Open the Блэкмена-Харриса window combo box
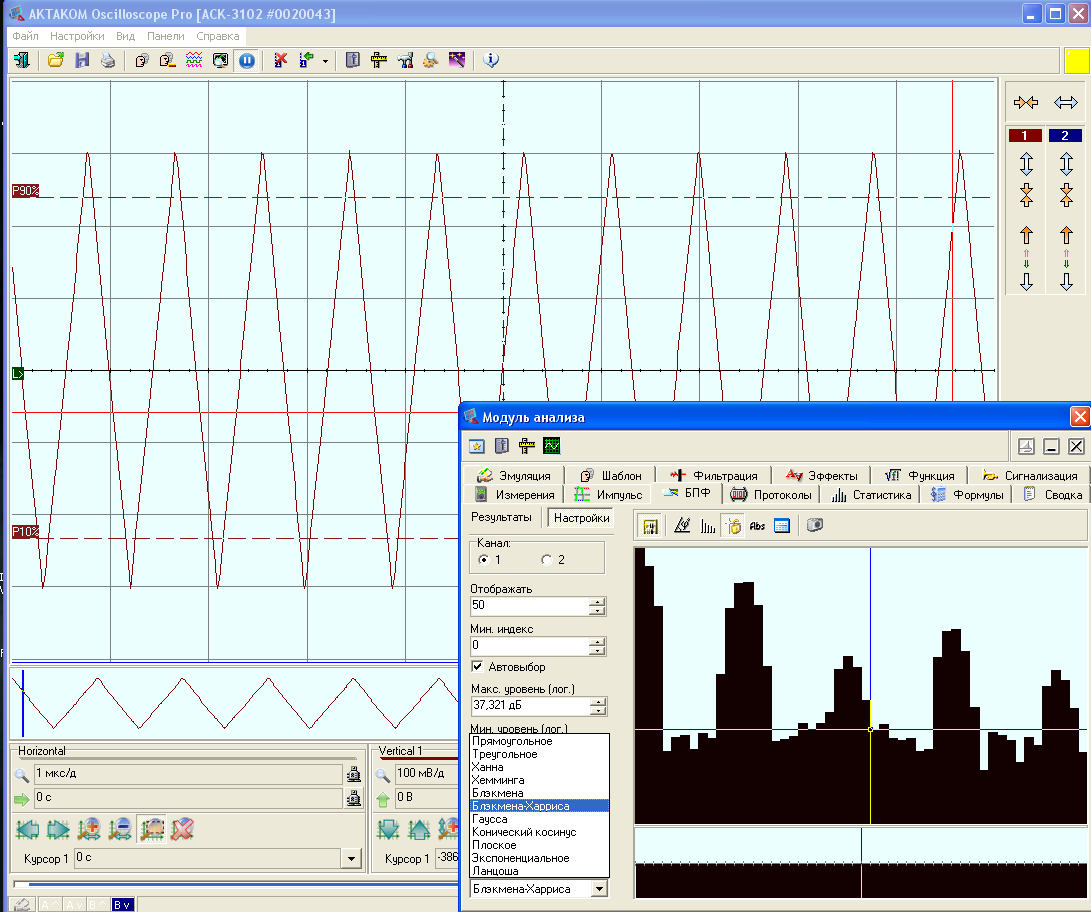Viewport: 1091px width, 912px height. [x=598, y=888]
